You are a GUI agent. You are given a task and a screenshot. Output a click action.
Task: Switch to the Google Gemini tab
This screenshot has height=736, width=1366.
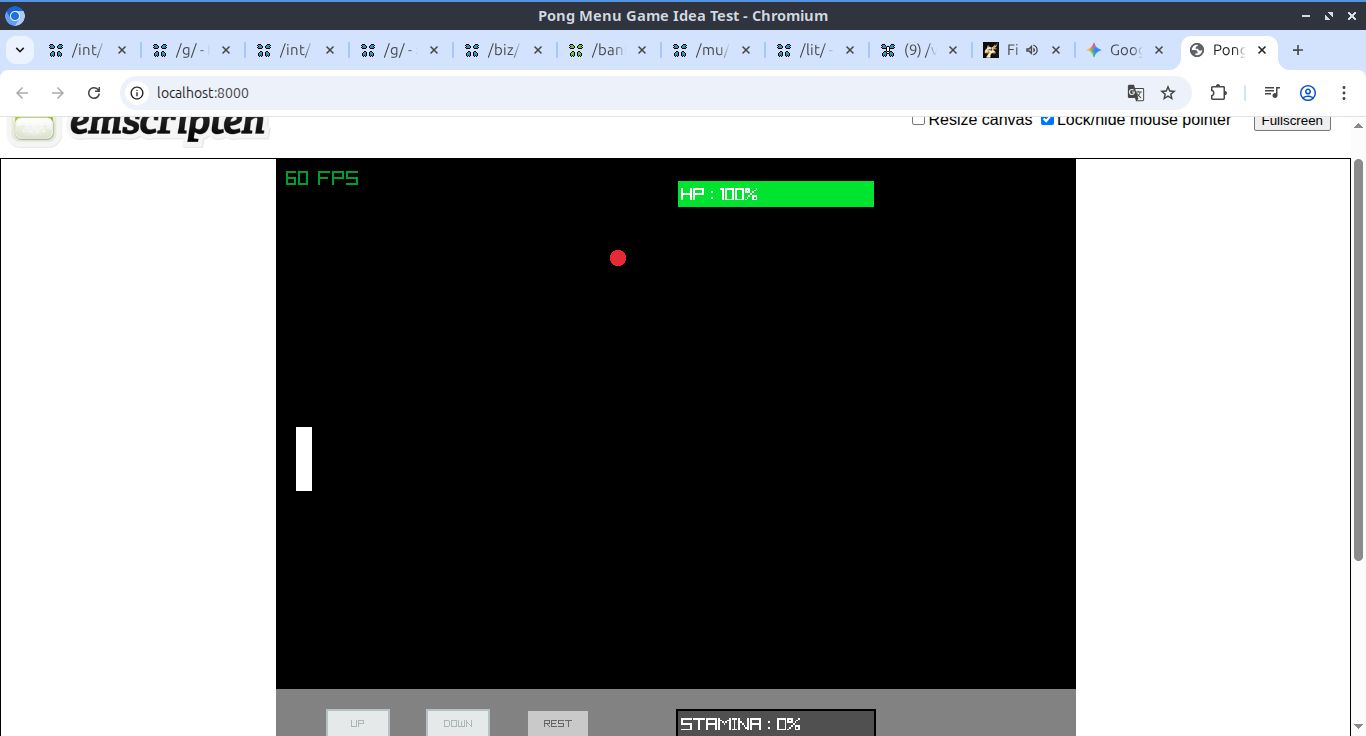pos(1126,50)
